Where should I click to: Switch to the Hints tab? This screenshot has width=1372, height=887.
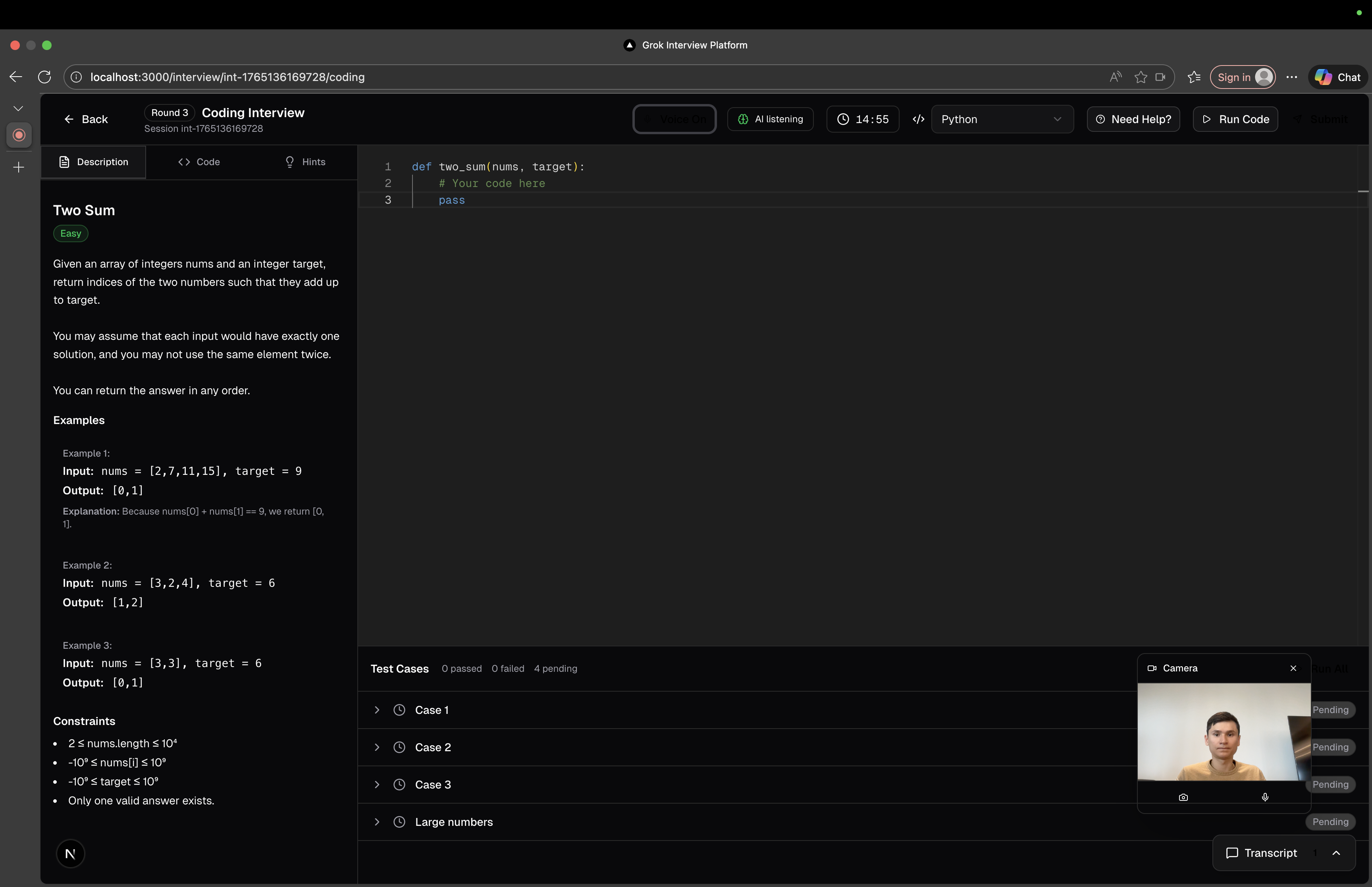tap(305, 162)
